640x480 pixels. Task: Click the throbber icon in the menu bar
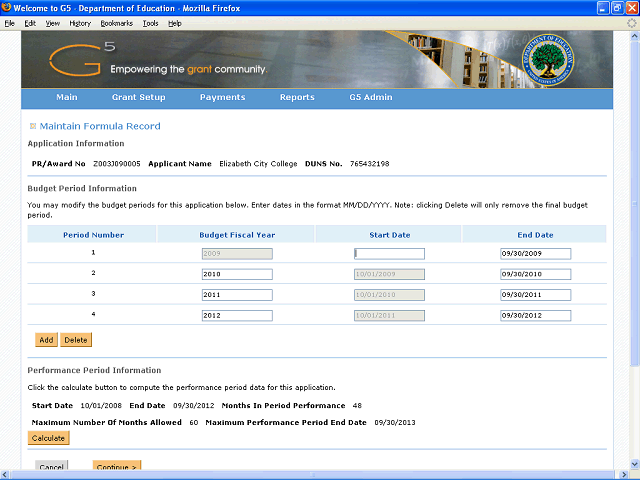coord(631,23)
